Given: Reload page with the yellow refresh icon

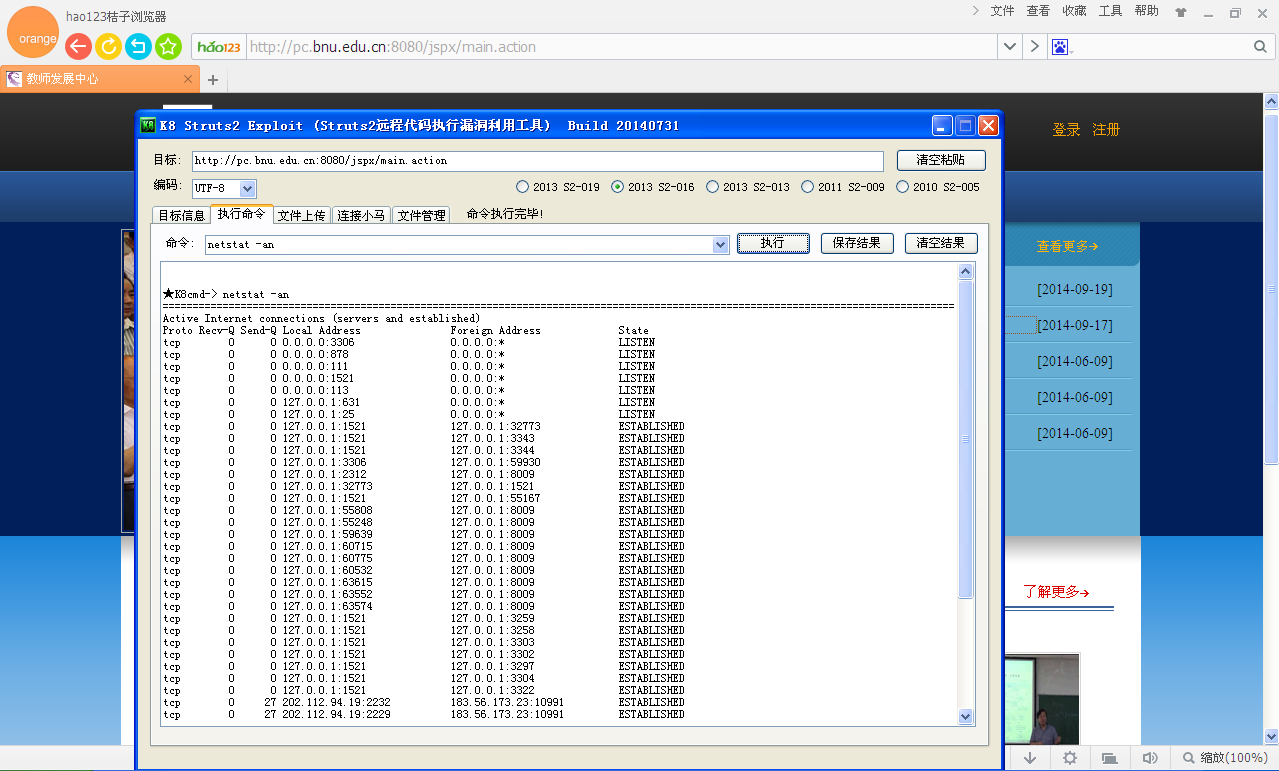Looking at the screenshot, I should (108, 46).
